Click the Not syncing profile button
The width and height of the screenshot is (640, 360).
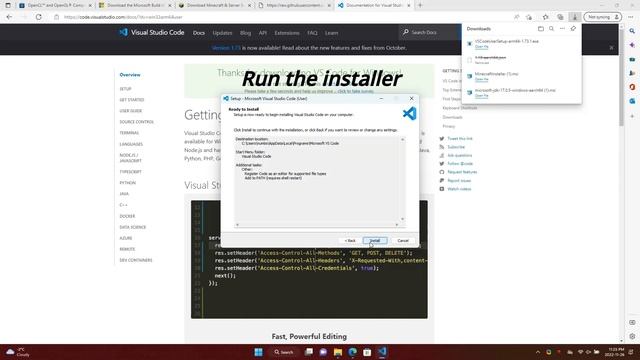coord(603,17)
